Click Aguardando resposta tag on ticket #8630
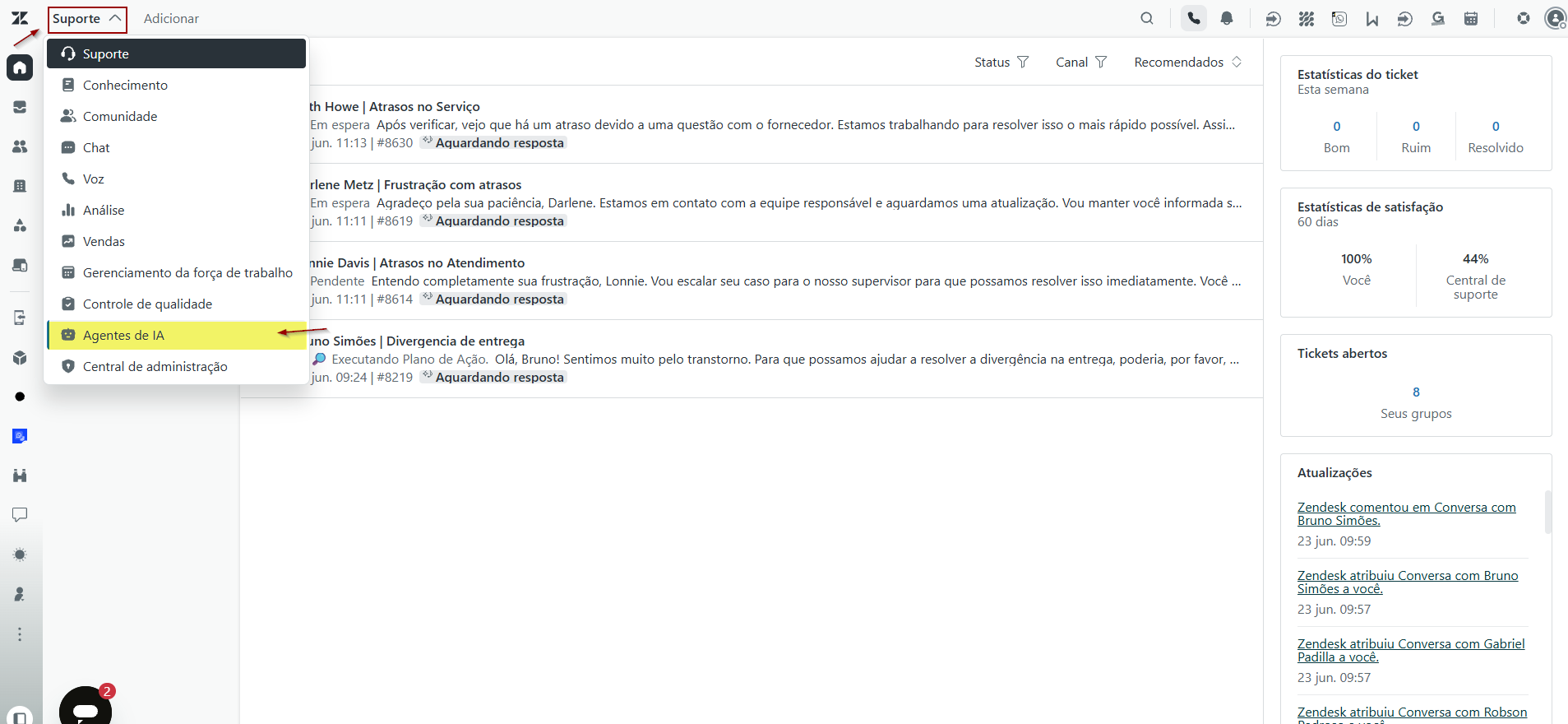The height and width of the screenshot is (724, 1568). point(493,143)
